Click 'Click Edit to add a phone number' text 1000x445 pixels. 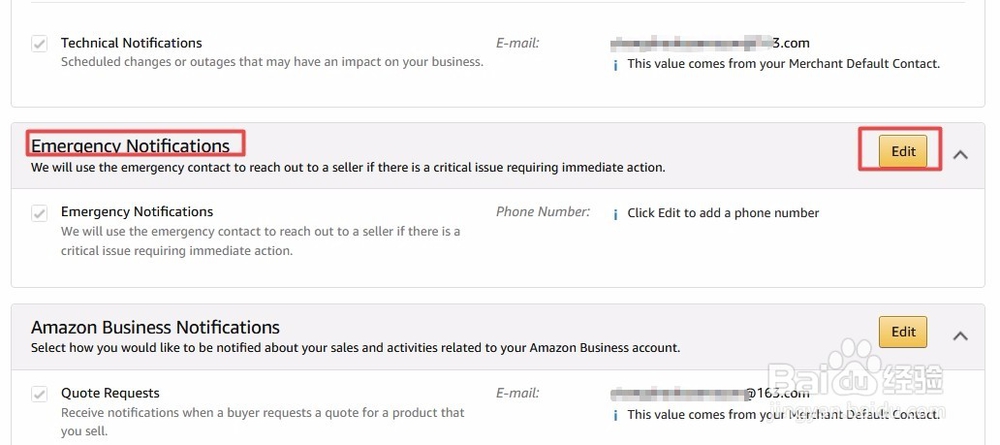[x=723, y=213]
